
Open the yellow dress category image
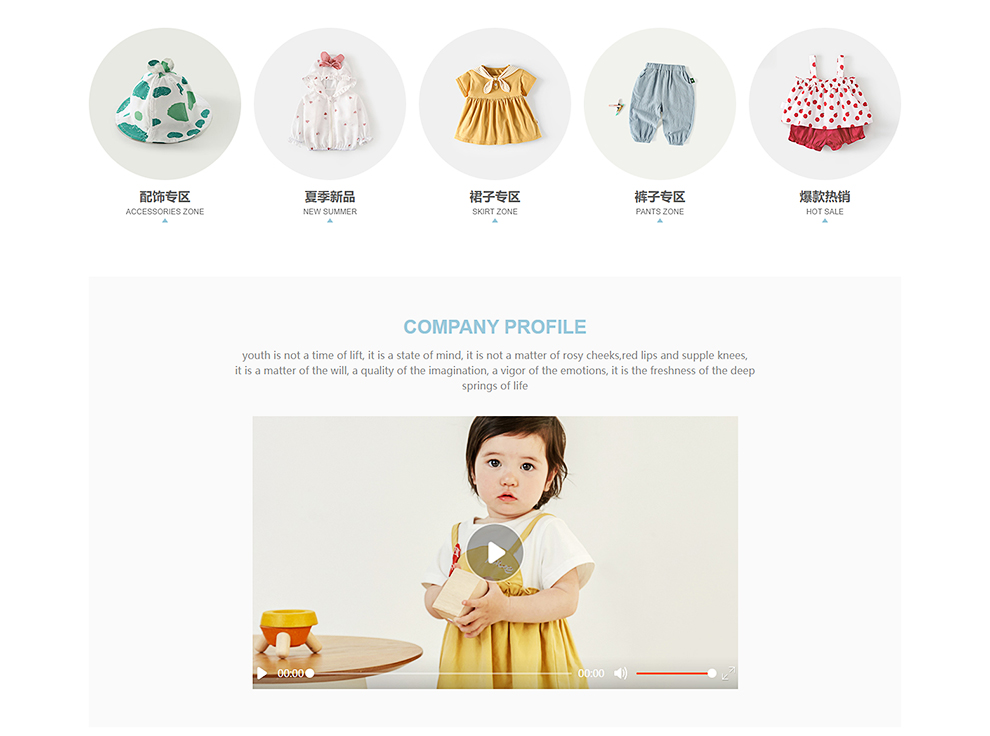(495, 104)
